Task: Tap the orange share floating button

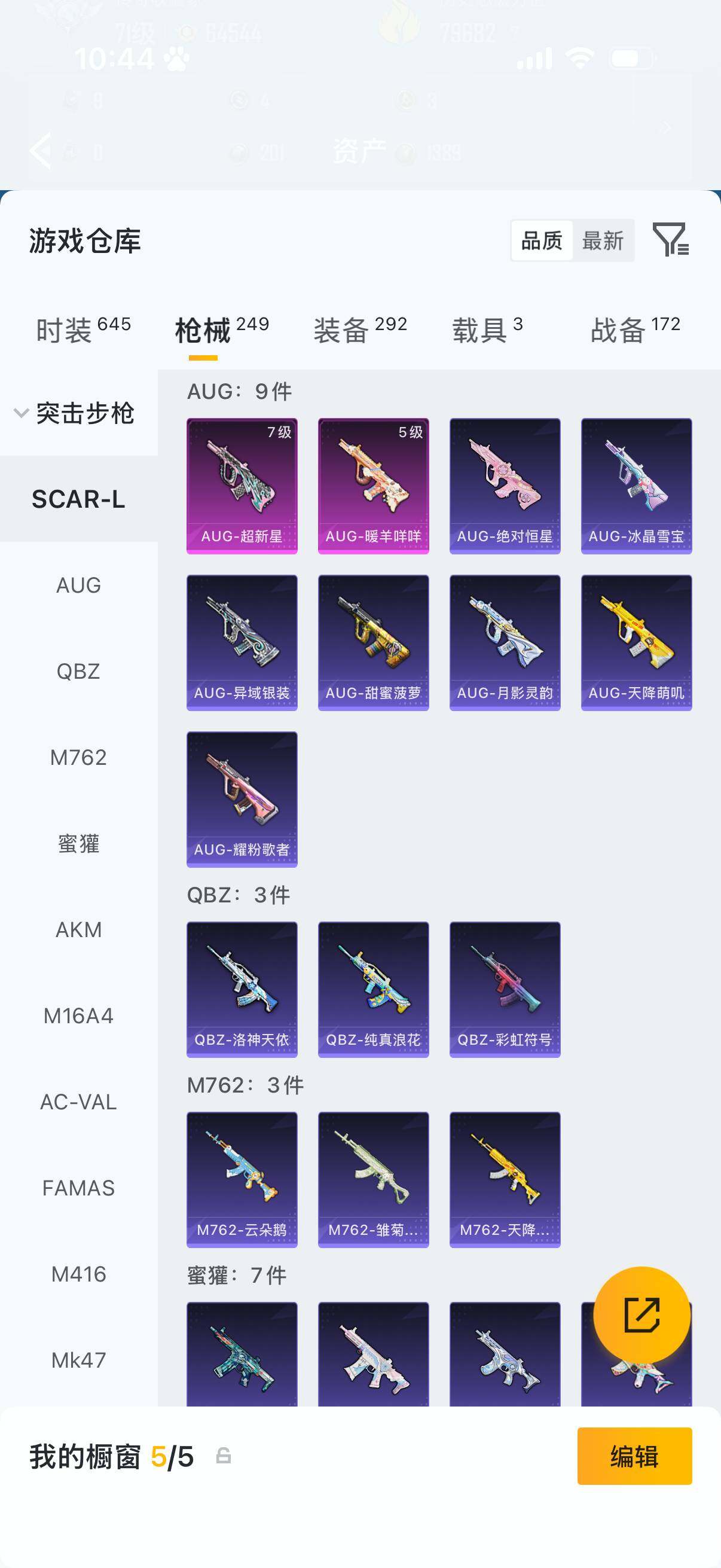Action: [x=641, y=1316]
